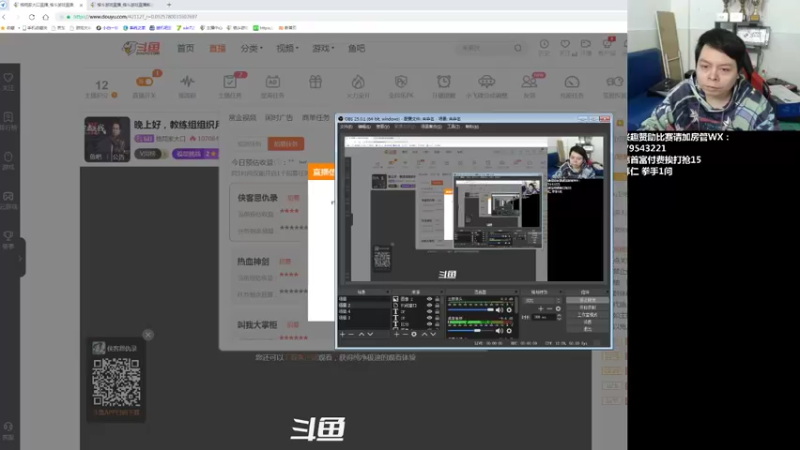Add a scene transition with plus icon

[x=541, y=309]
